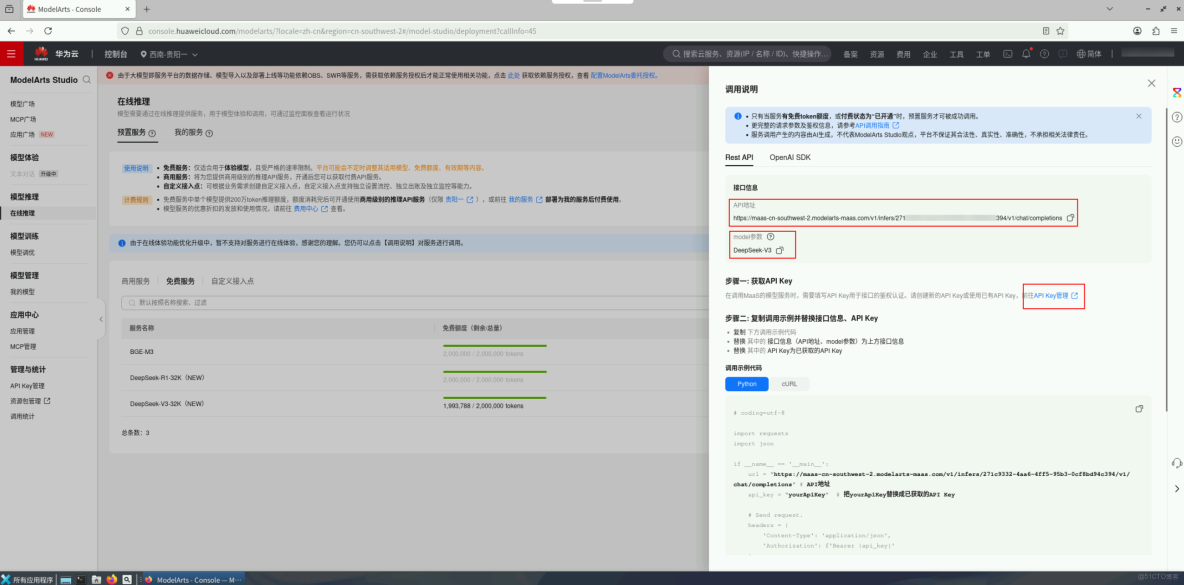This screenshot has width=1184, height=585.
Task: Click the help icon next to model参数
Action: (x=770, y=237)
